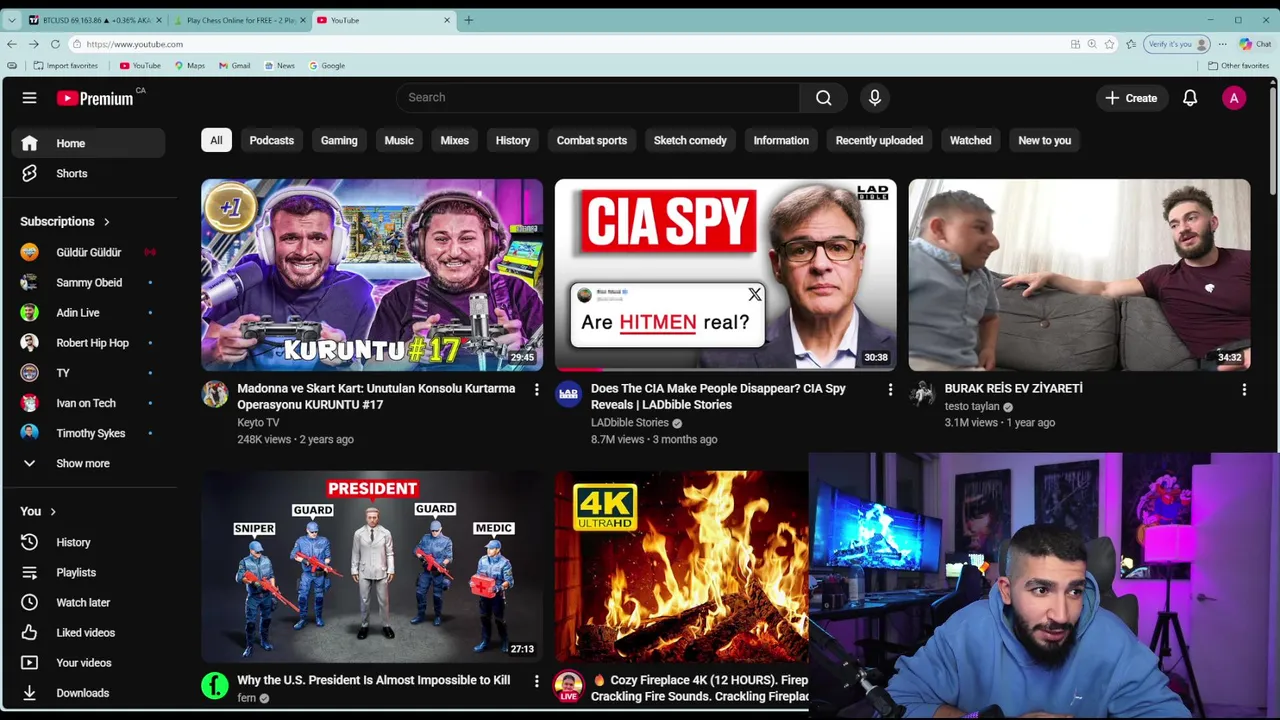Select the Recently uploaded filter chip
The width and height of the screenshot is (1280, 720).
(879, 140)
